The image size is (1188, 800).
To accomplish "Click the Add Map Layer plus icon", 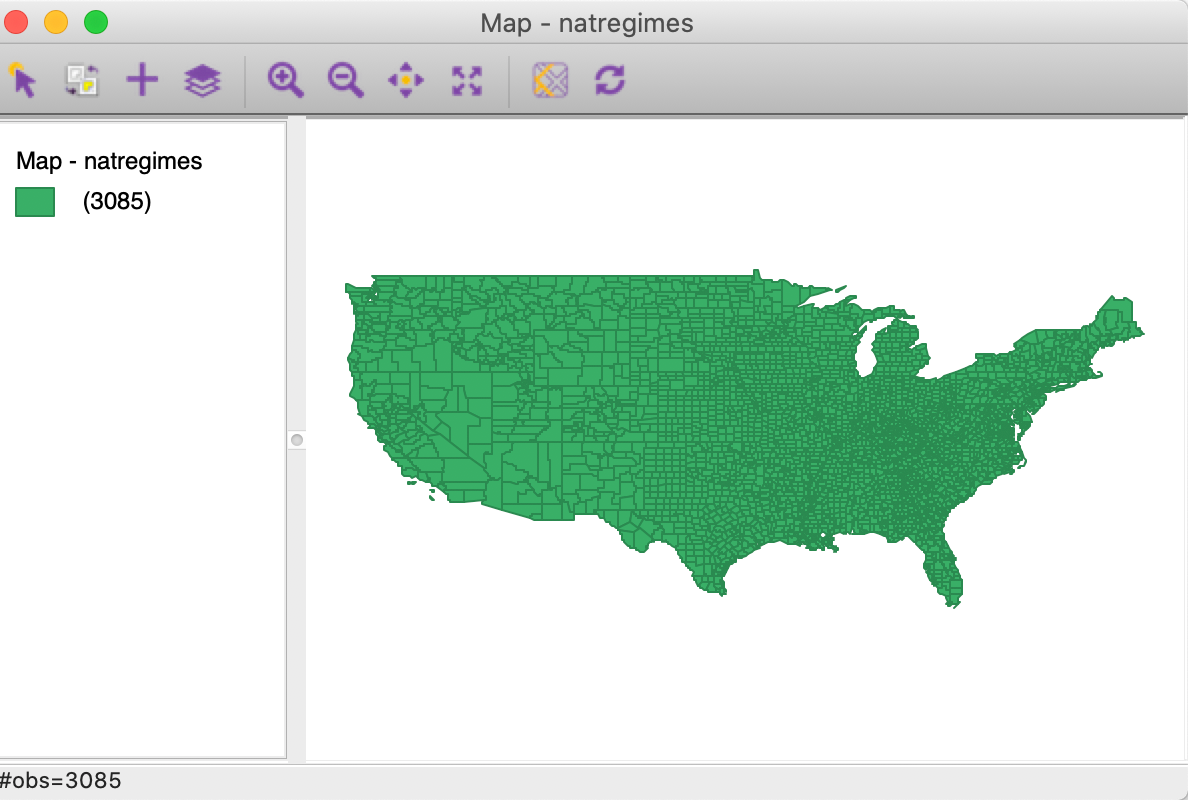I will [x=142, y=80].
